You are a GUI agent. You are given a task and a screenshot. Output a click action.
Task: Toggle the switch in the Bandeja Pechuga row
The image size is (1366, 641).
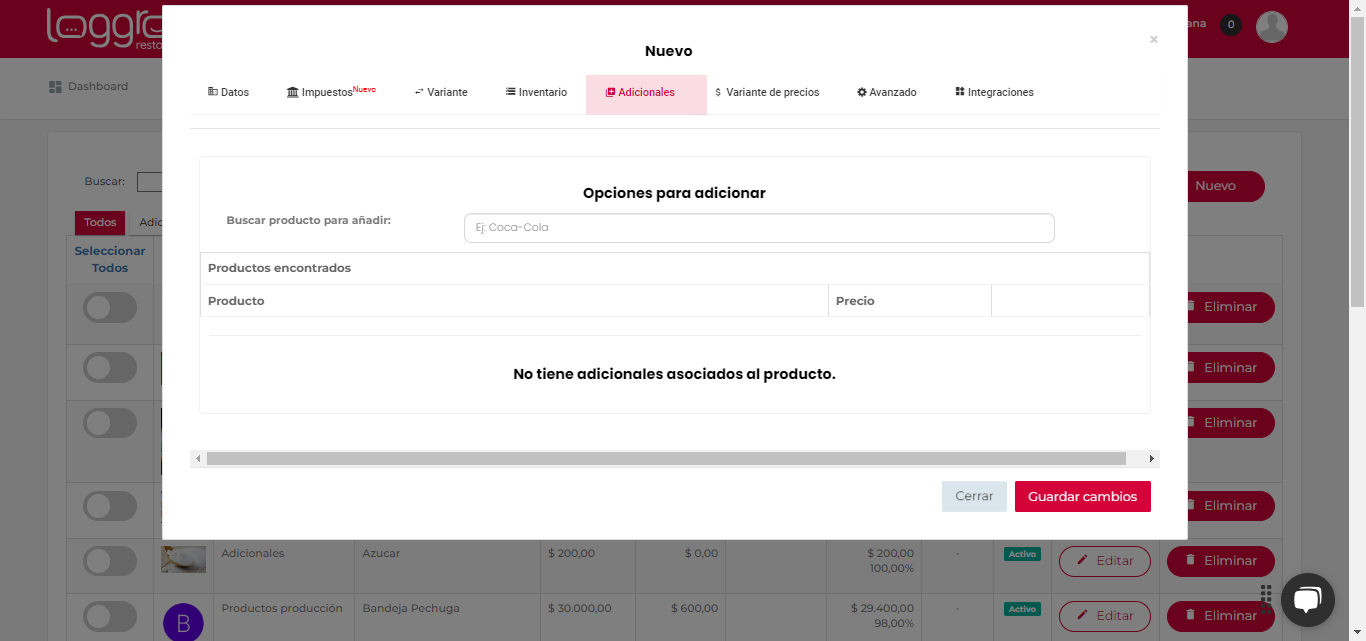(110, 616)
